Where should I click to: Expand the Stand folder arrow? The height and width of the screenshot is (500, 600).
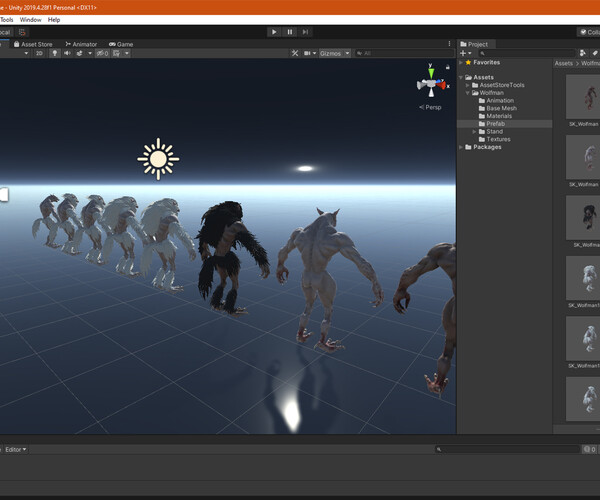(474, 132)
